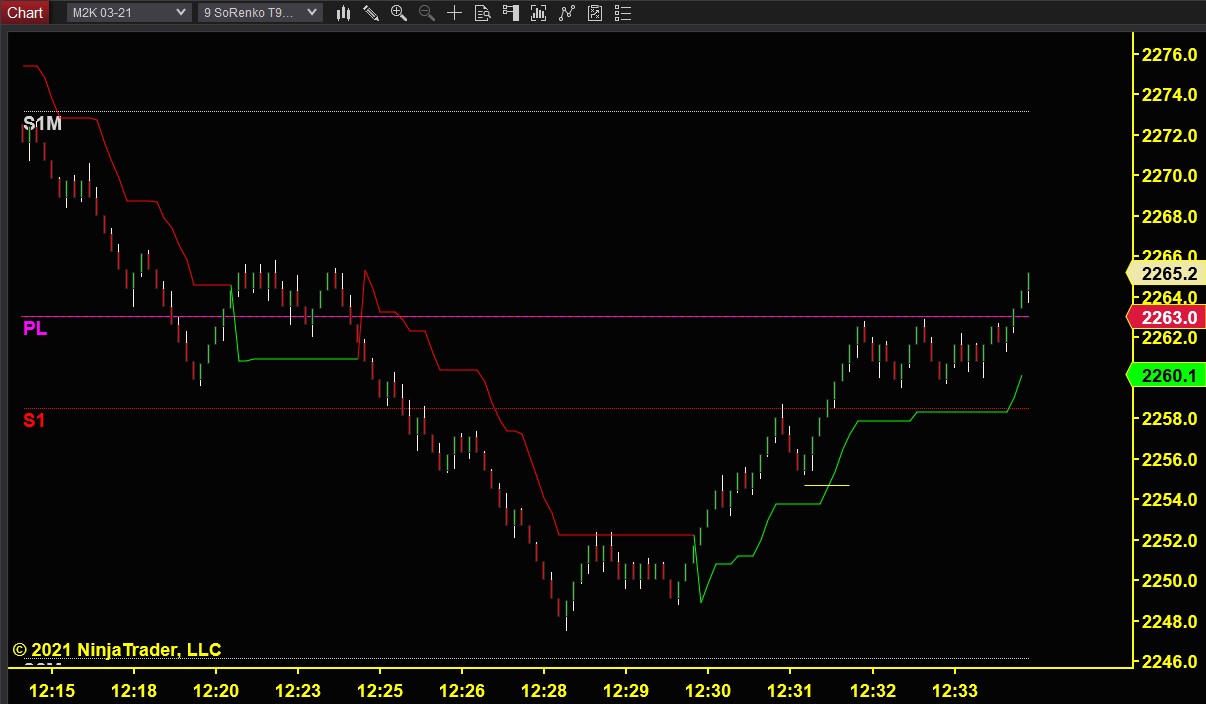Click the 2265.2 current price marker
1206x704 pixels.
(1165, 273)
